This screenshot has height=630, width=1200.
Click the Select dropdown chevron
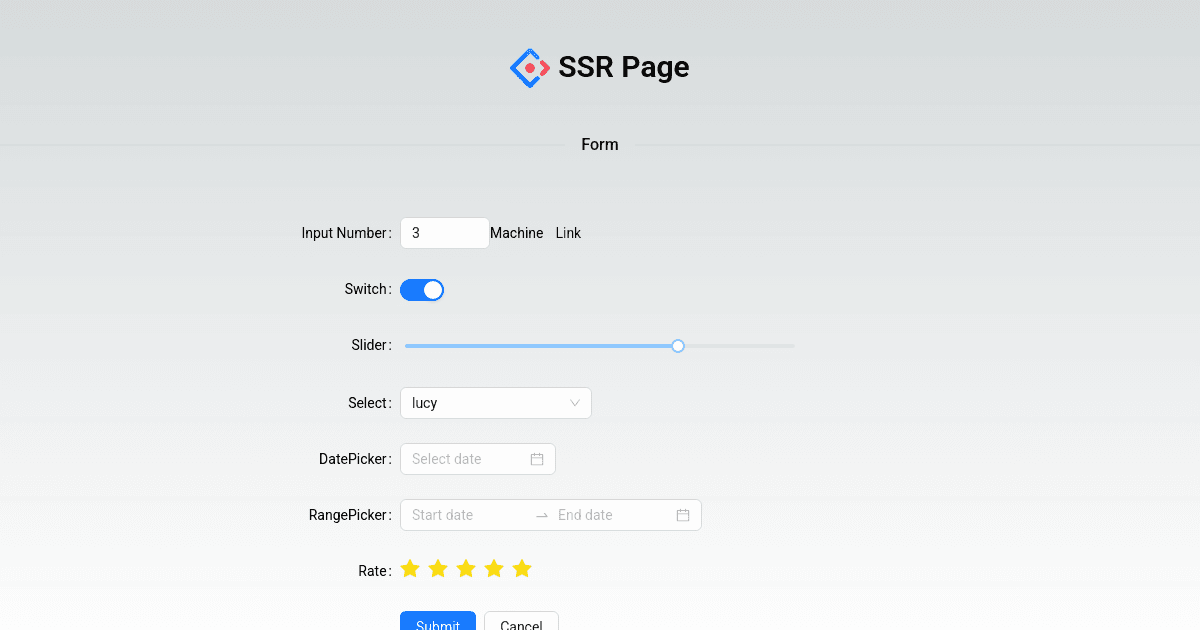pos(577,402)
